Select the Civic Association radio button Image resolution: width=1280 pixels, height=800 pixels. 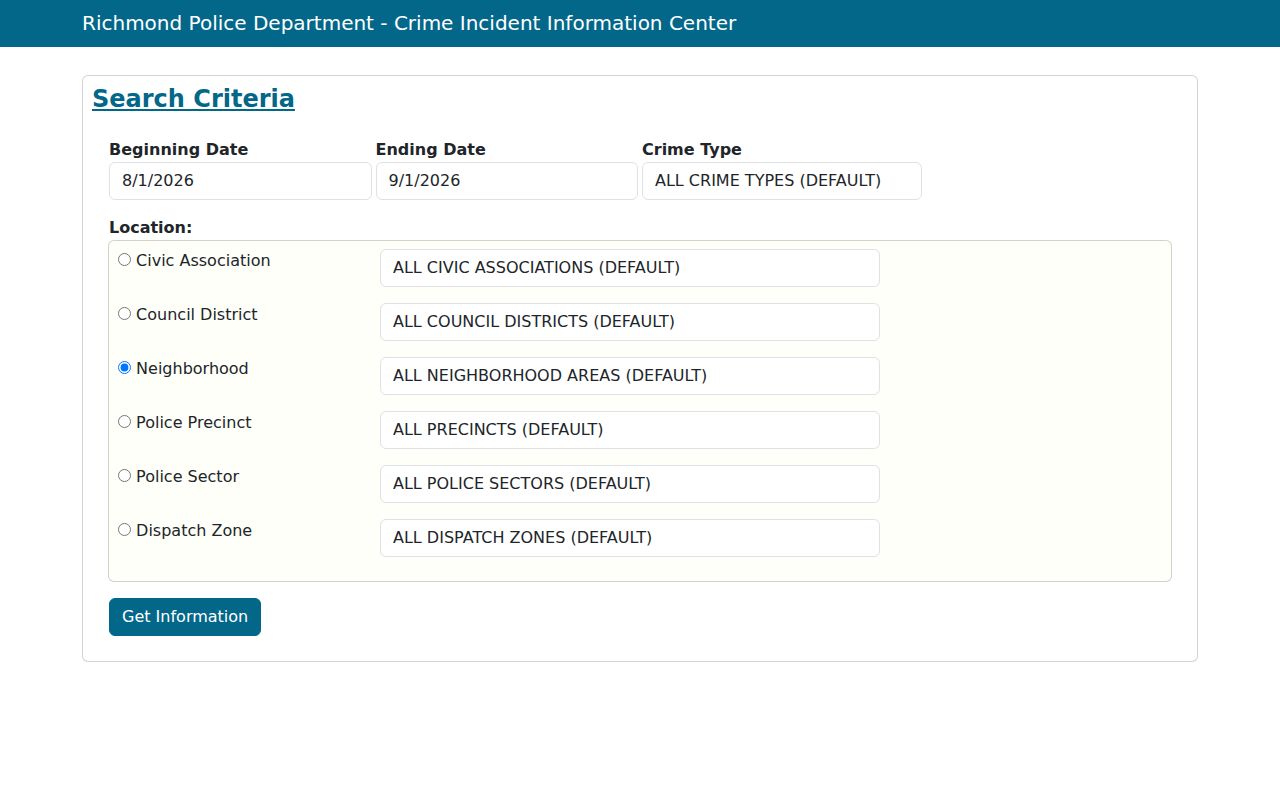coord(124,260)
